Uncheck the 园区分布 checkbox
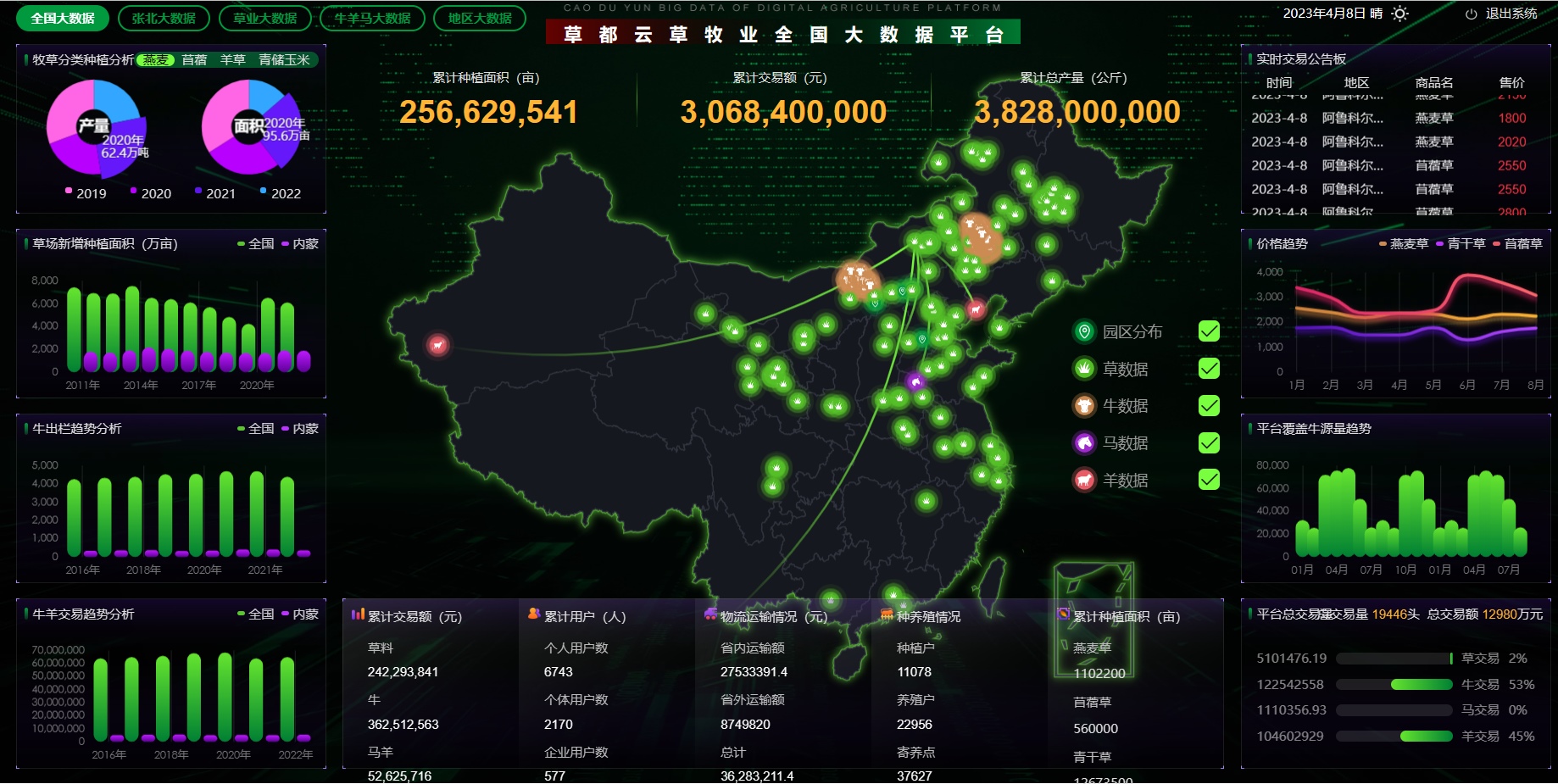The width and height of the screenshot is (1558, 784). (1209, 331)
